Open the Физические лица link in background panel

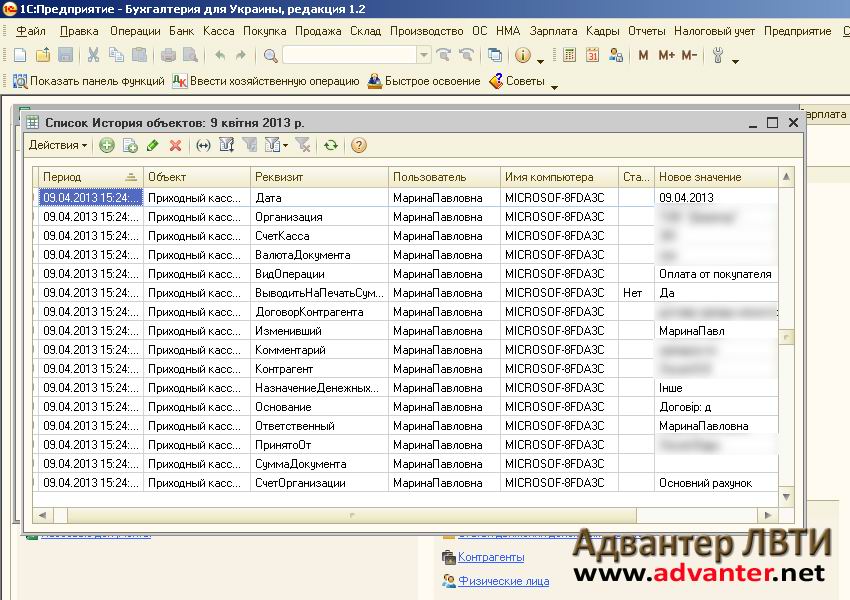504,581
